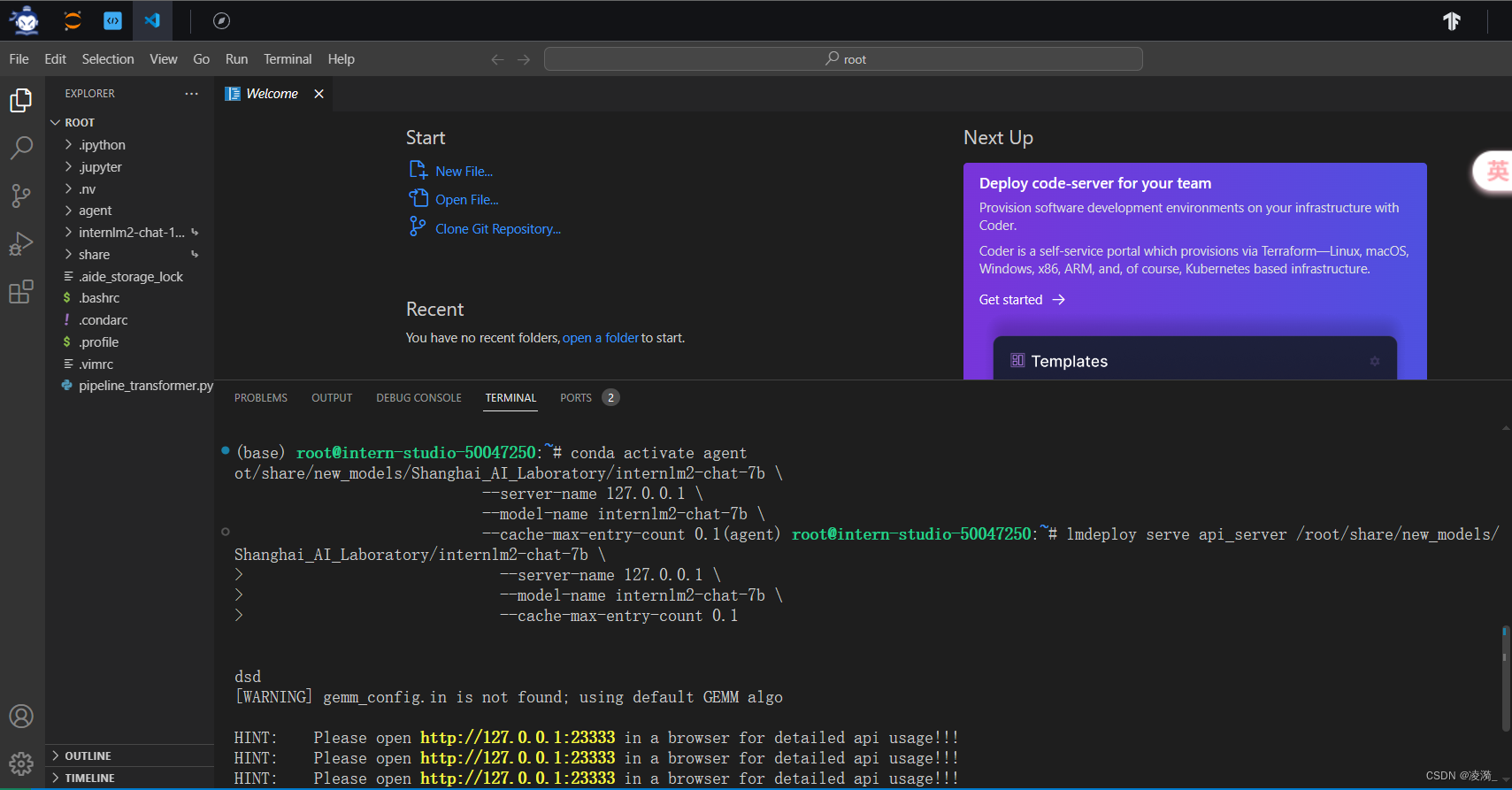The image size is (1512, 790).
Task: Expand the share folder
Action: coord(68,254)
